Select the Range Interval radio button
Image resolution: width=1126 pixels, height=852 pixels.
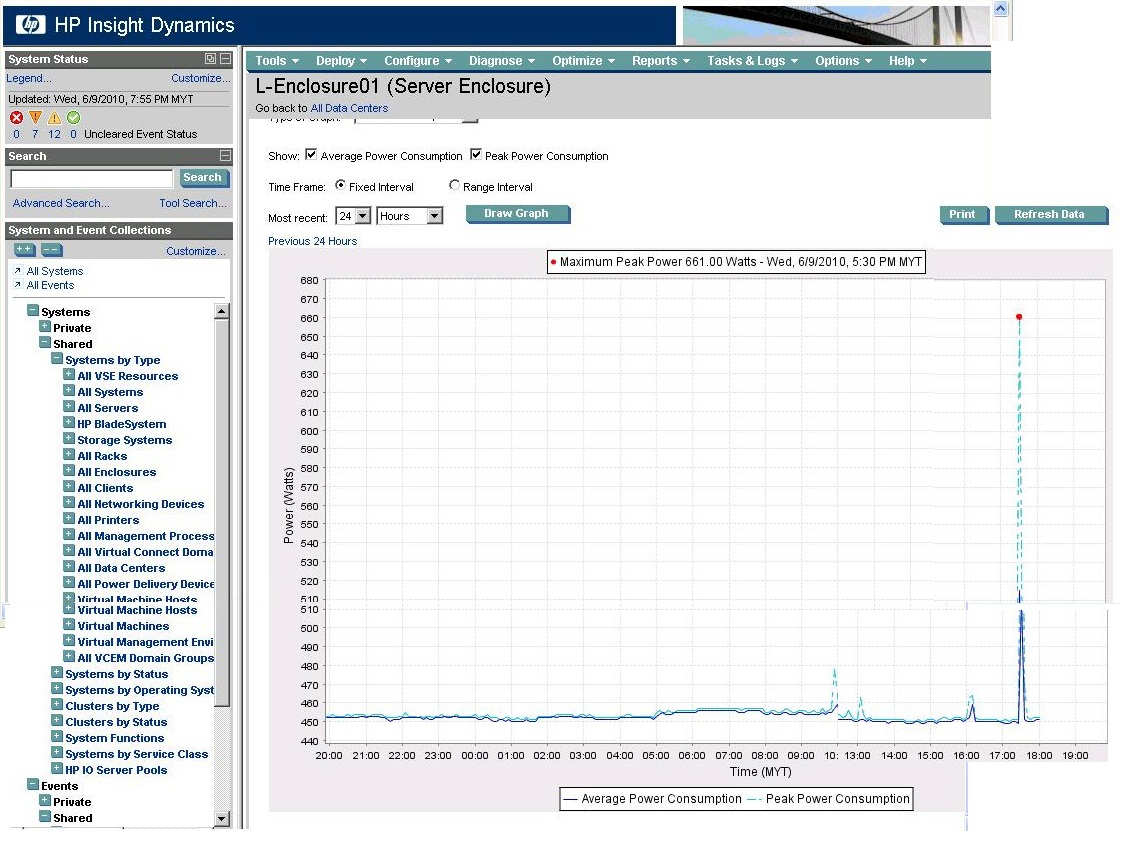coord(455,185)
